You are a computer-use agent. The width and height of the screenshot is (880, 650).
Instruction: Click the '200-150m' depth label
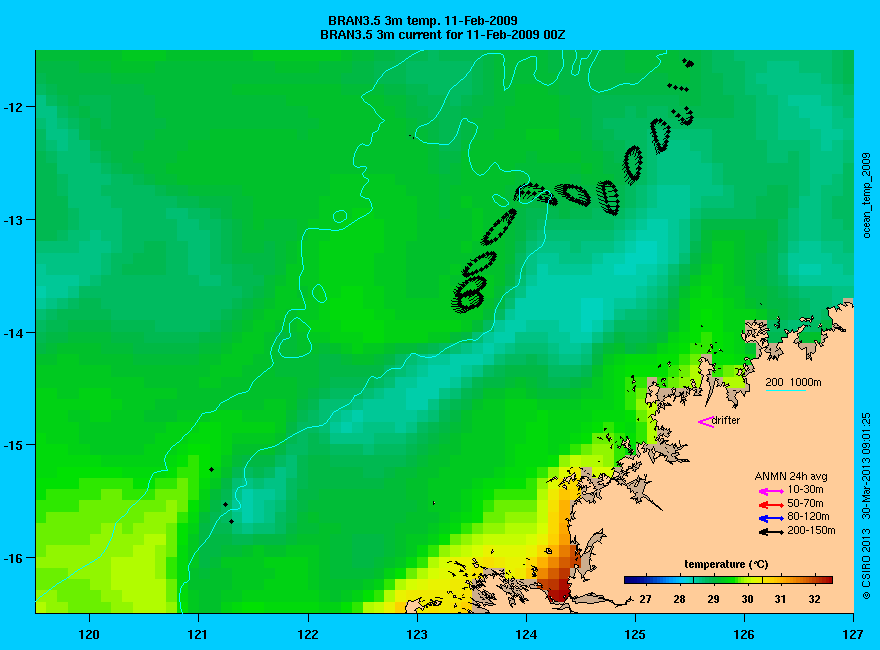coord(811,530)
